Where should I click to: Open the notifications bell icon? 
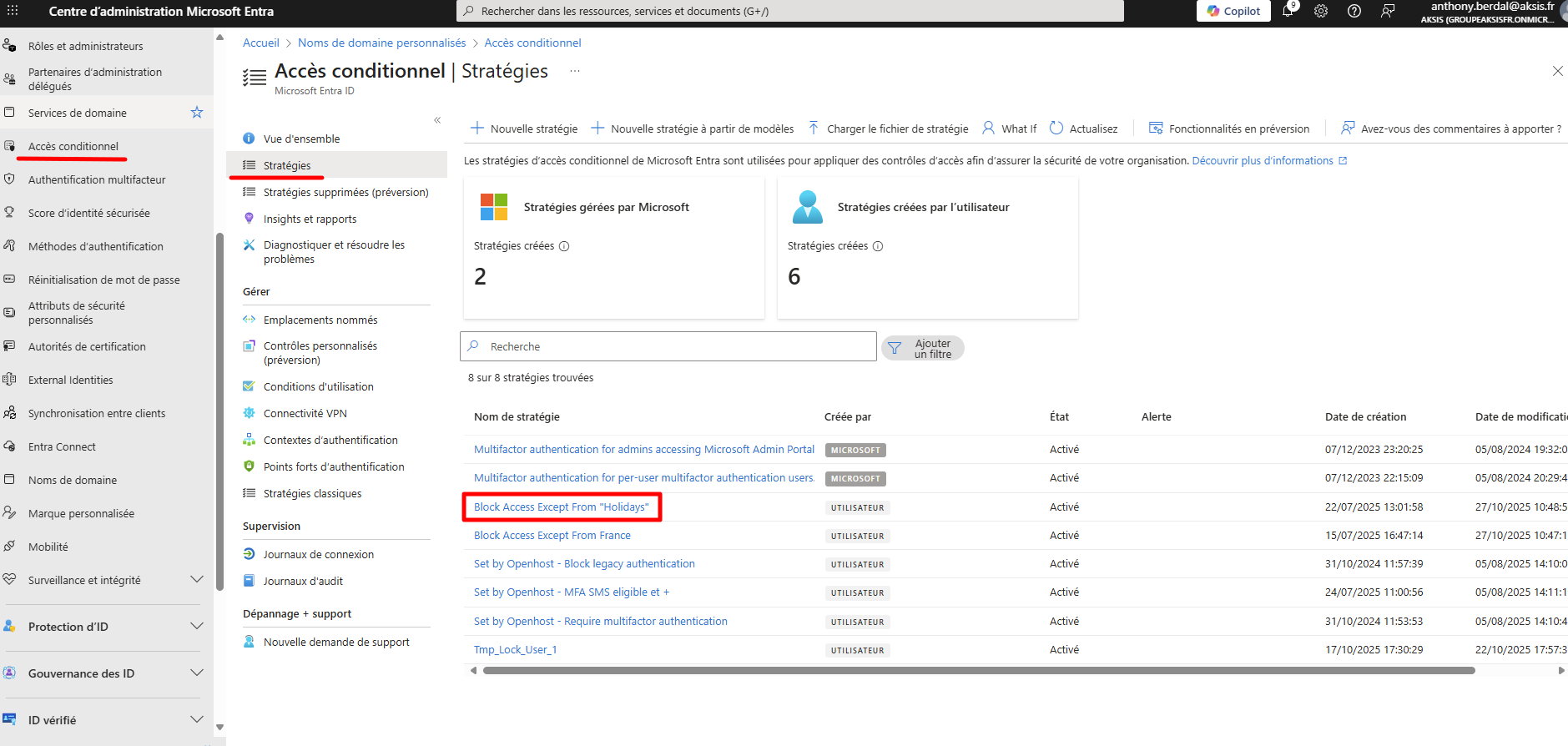pyautogui.click(x=1288, y=11)
